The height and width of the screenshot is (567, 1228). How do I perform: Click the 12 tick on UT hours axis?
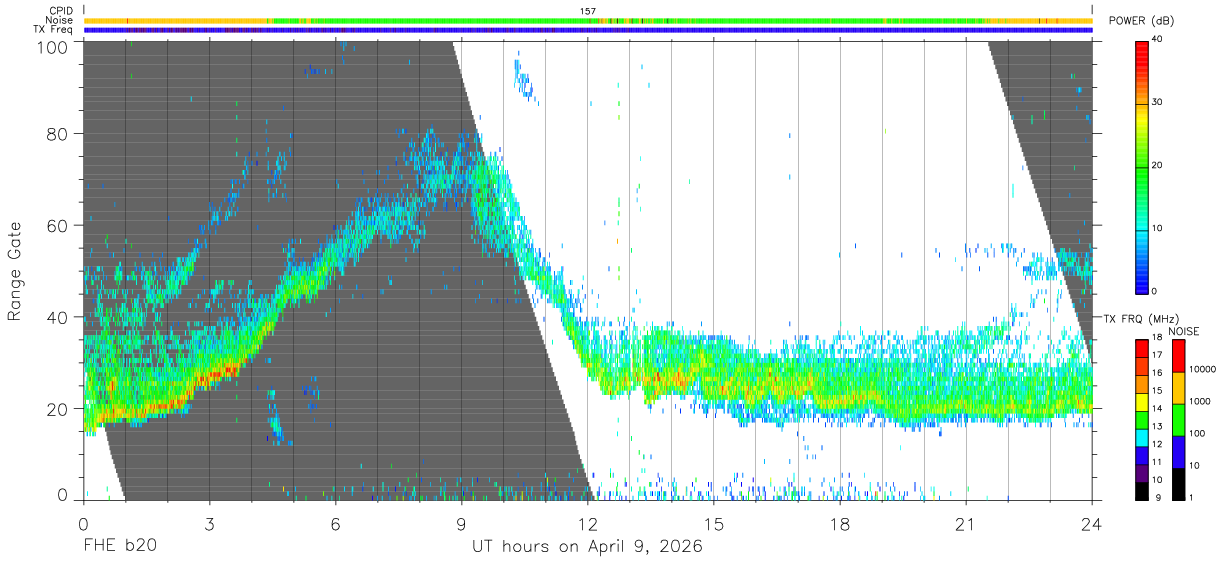[x=588, y=523]
